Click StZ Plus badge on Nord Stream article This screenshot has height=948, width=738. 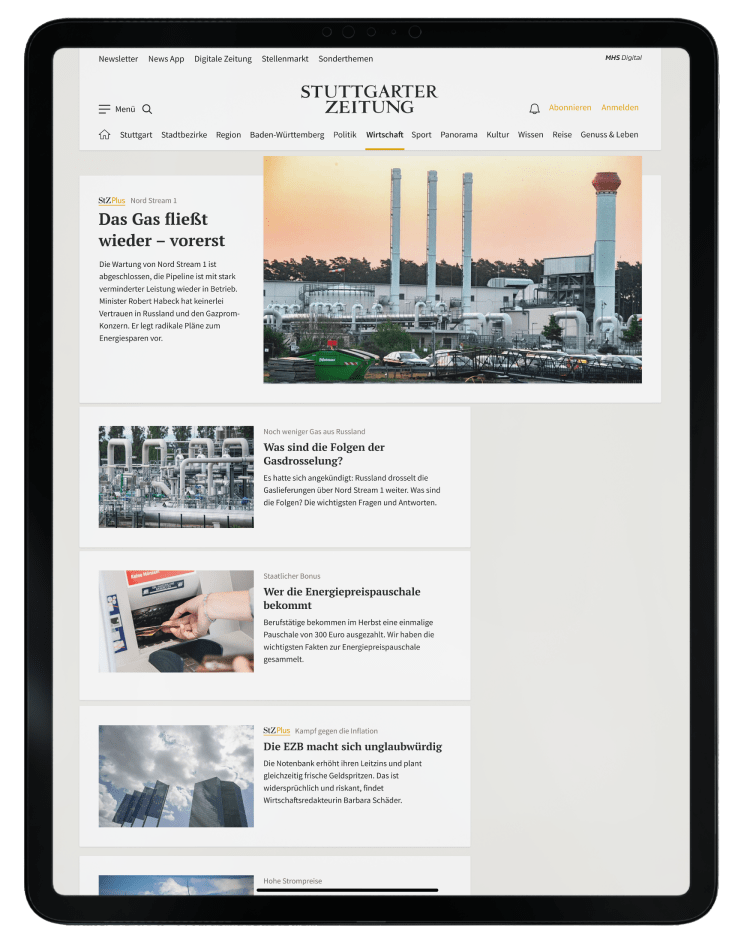[111, 201]
